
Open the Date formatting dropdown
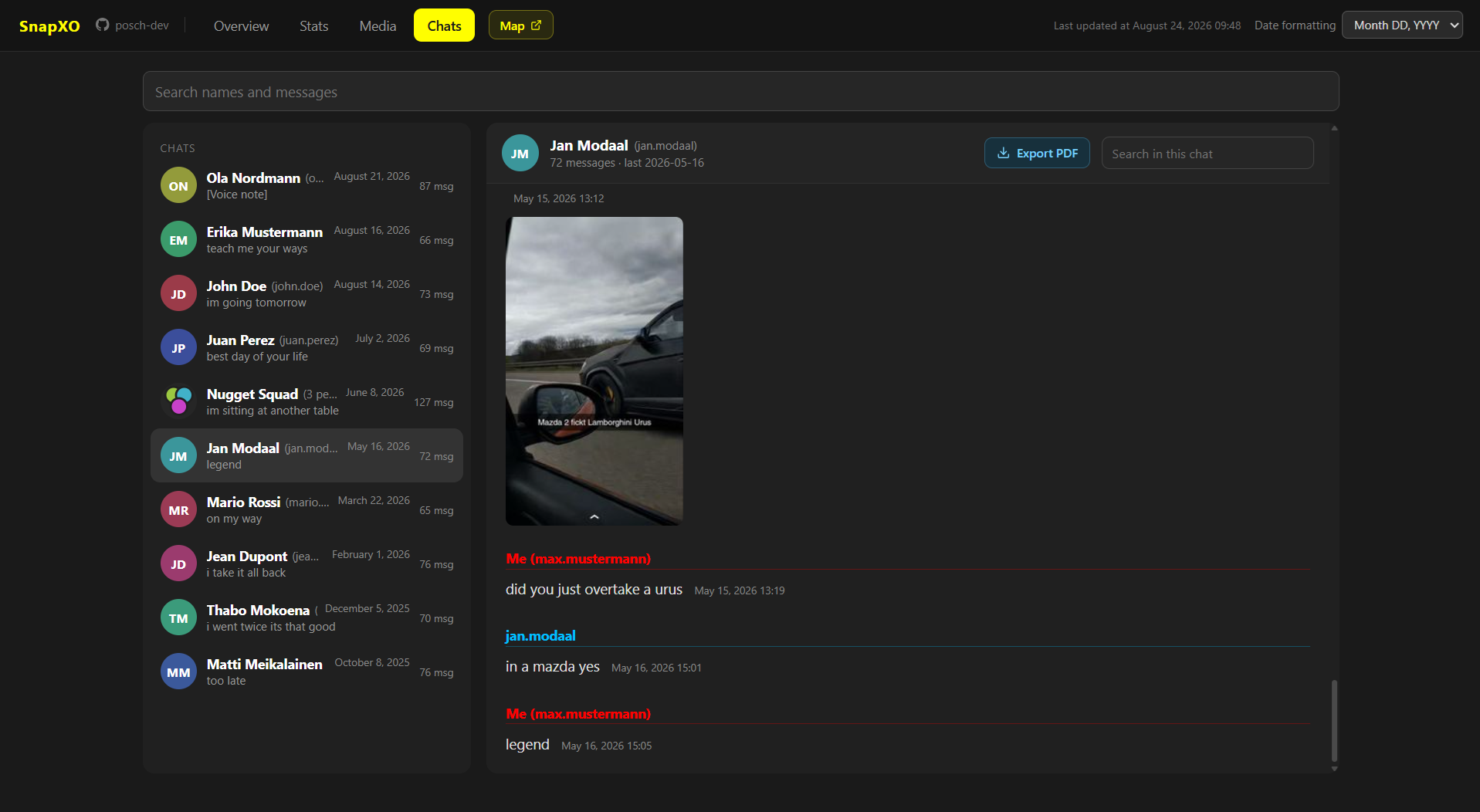pos(1402,25)
